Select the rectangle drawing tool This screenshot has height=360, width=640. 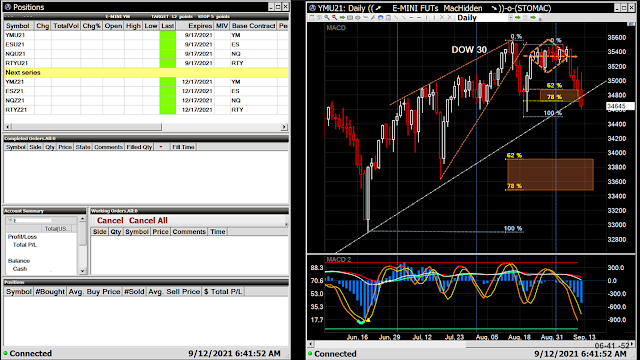coord(350,18)
